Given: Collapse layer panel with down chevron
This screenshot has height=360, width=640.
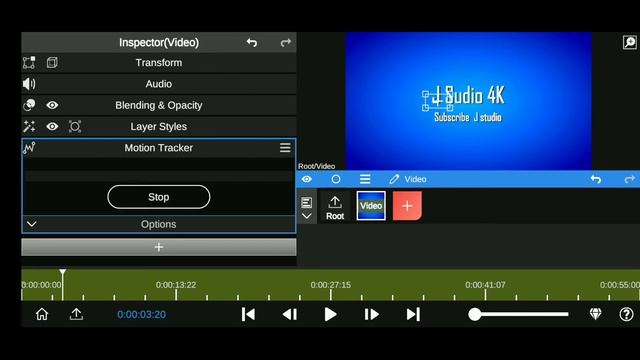Looking at the screenshot, I should click(307, 216).
